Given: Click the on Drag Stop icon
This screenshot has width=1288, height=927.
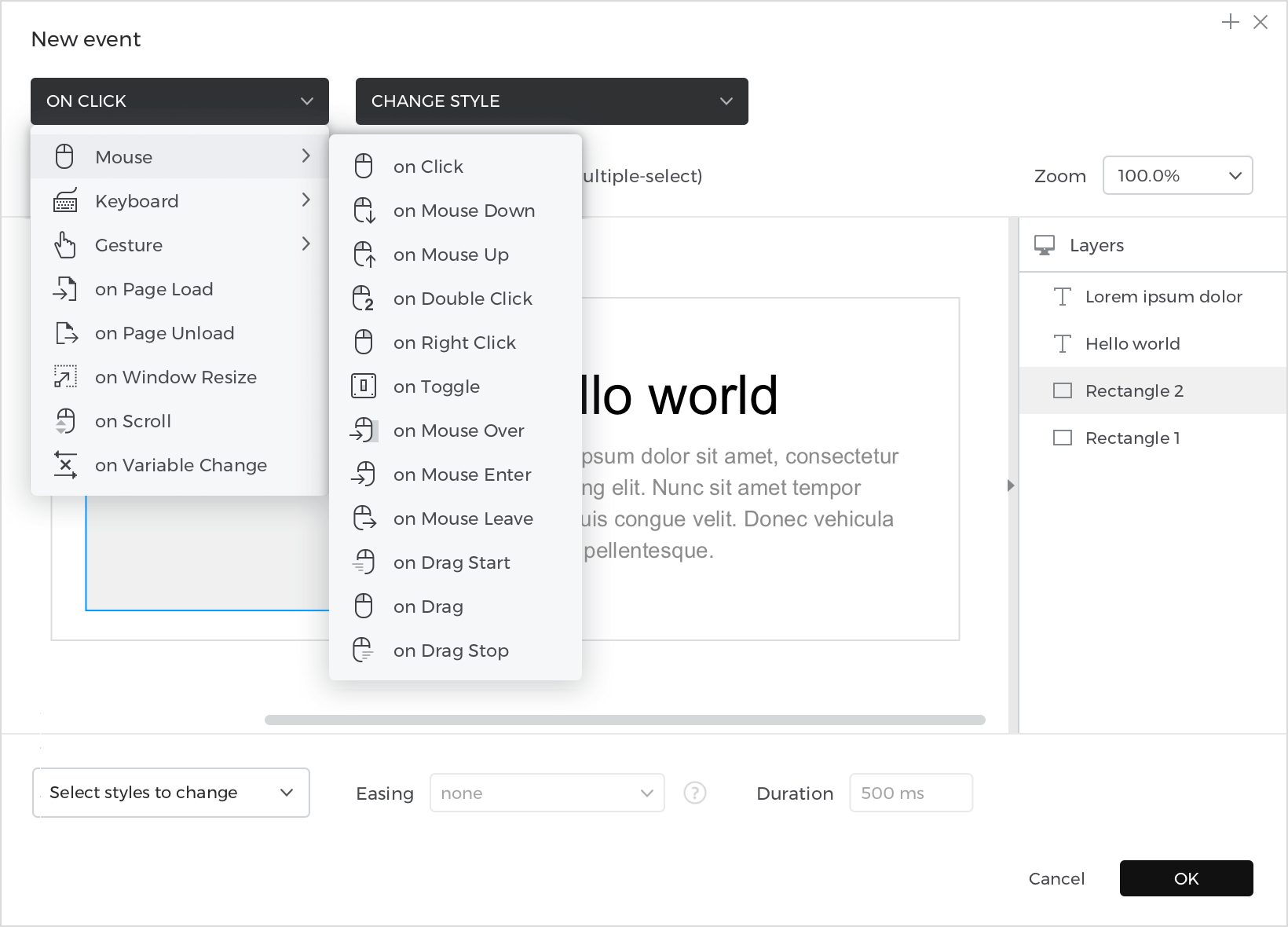Looking at the screenshot, I should (364, 650).
